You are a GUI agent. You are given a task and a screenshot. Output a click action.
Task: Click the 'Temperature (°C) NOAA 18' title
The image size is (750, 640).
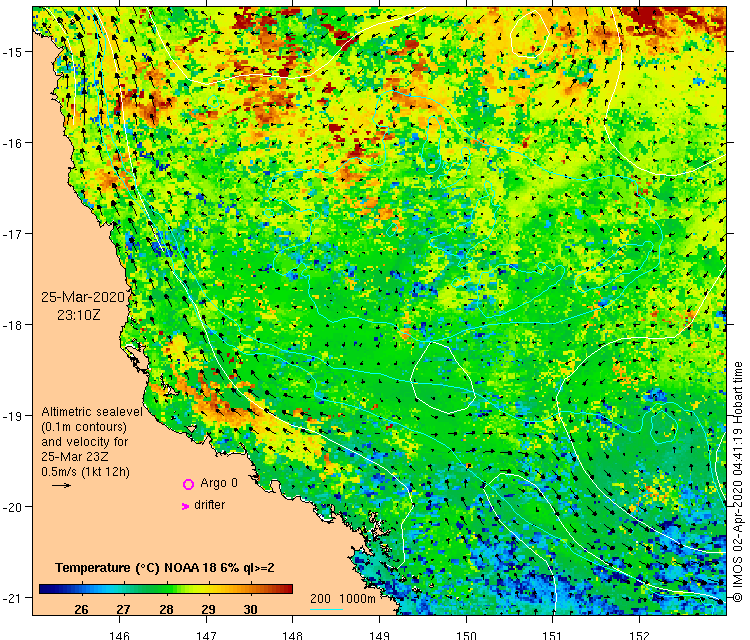click(x=135, y=568)
